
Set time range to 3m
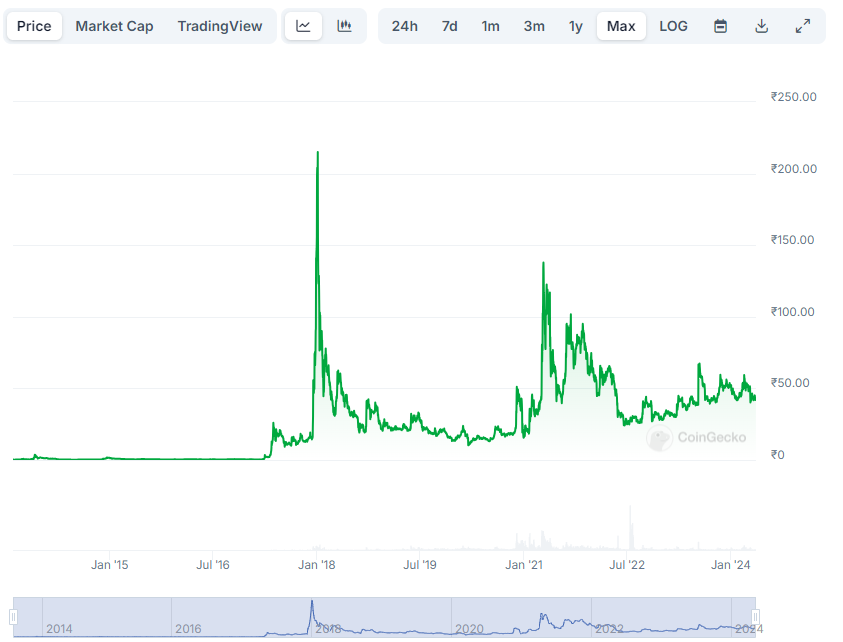tap(534, 26)
